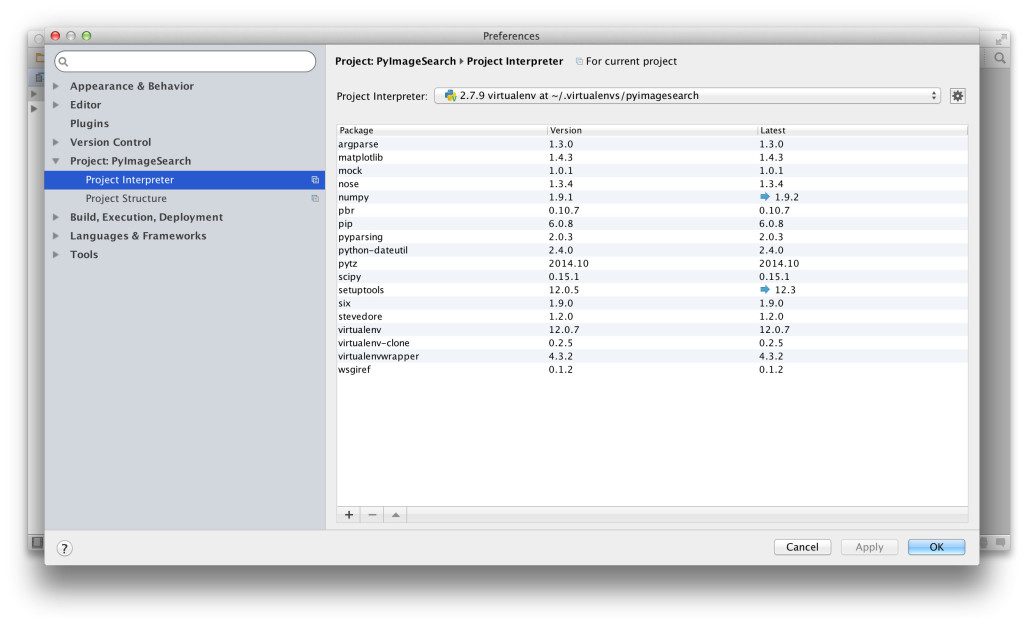The width and height of the screenshot is (1024, 627).
Task: Click the Python logo in the interpreter selector
Action: [452, 95]
